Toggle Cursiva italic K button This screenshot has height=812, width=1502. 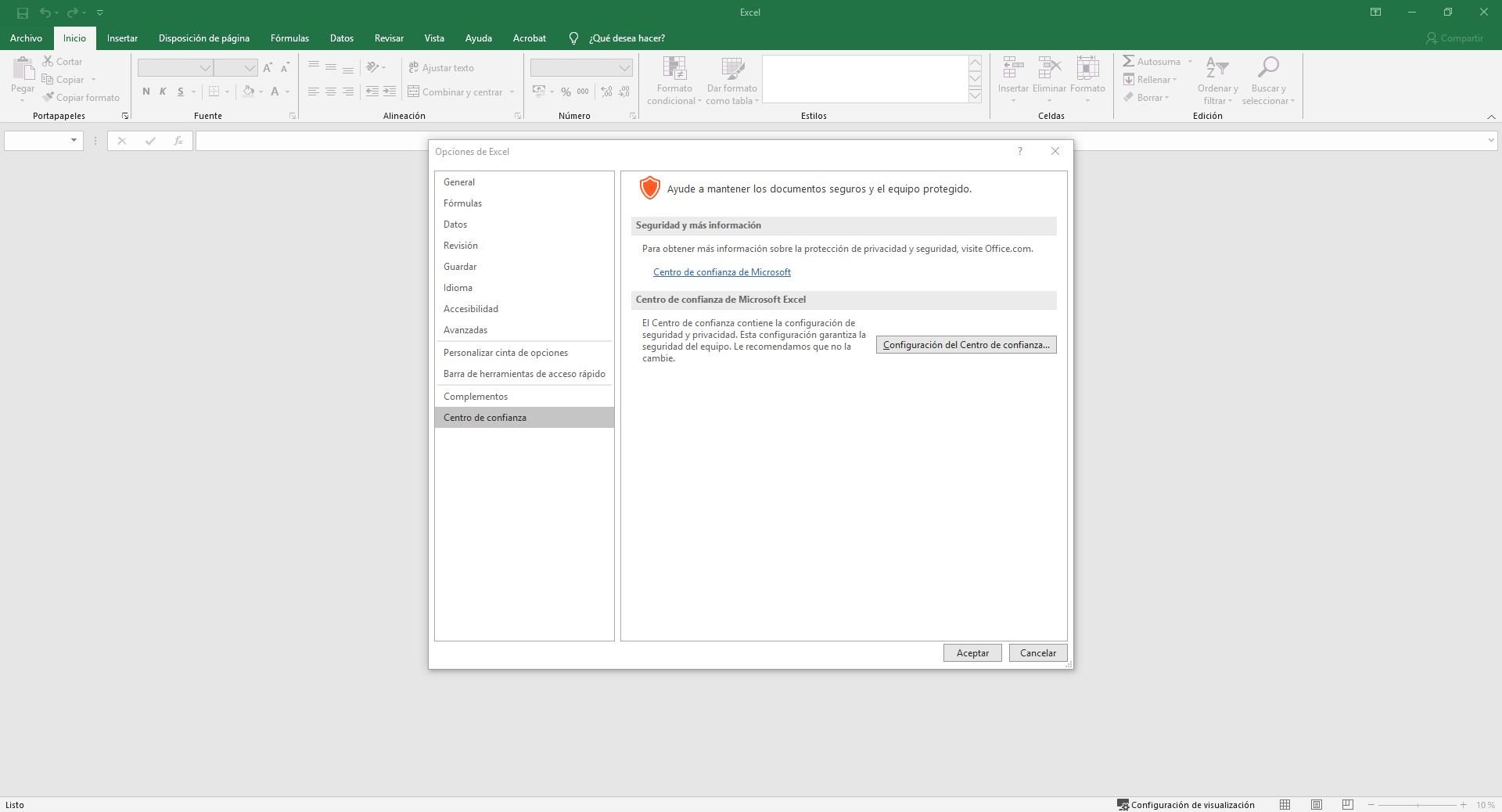pyautogui.click(x=163, y=92)
